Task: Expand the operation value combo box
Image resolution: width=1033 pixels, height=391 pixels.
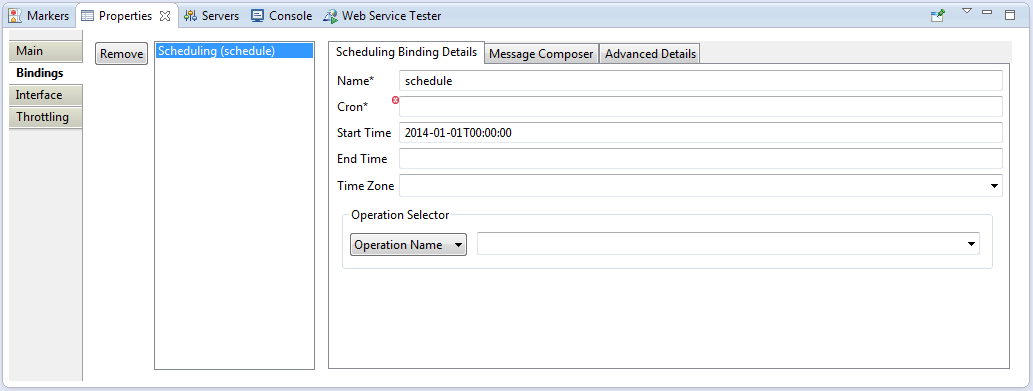Action: tap(970, 244)
